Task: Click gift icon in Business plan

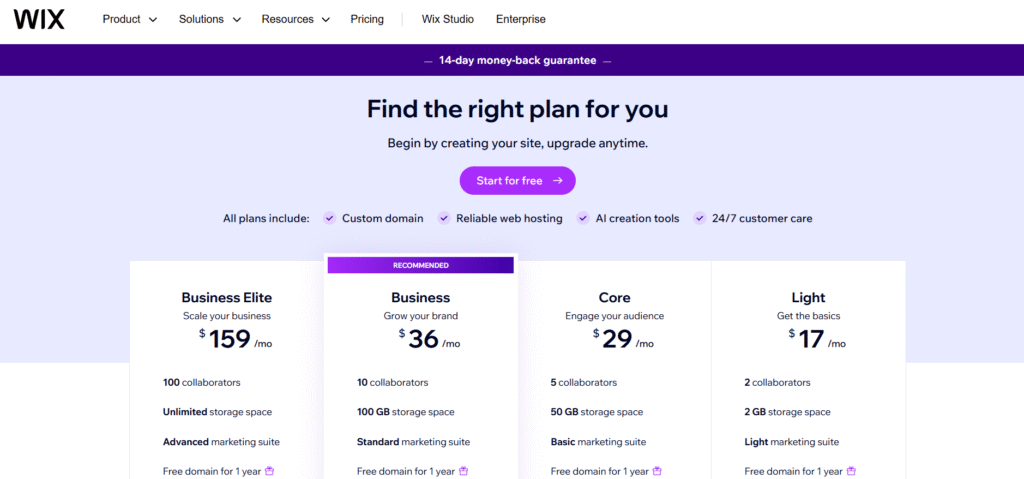Action: click(x=463, y=471)
